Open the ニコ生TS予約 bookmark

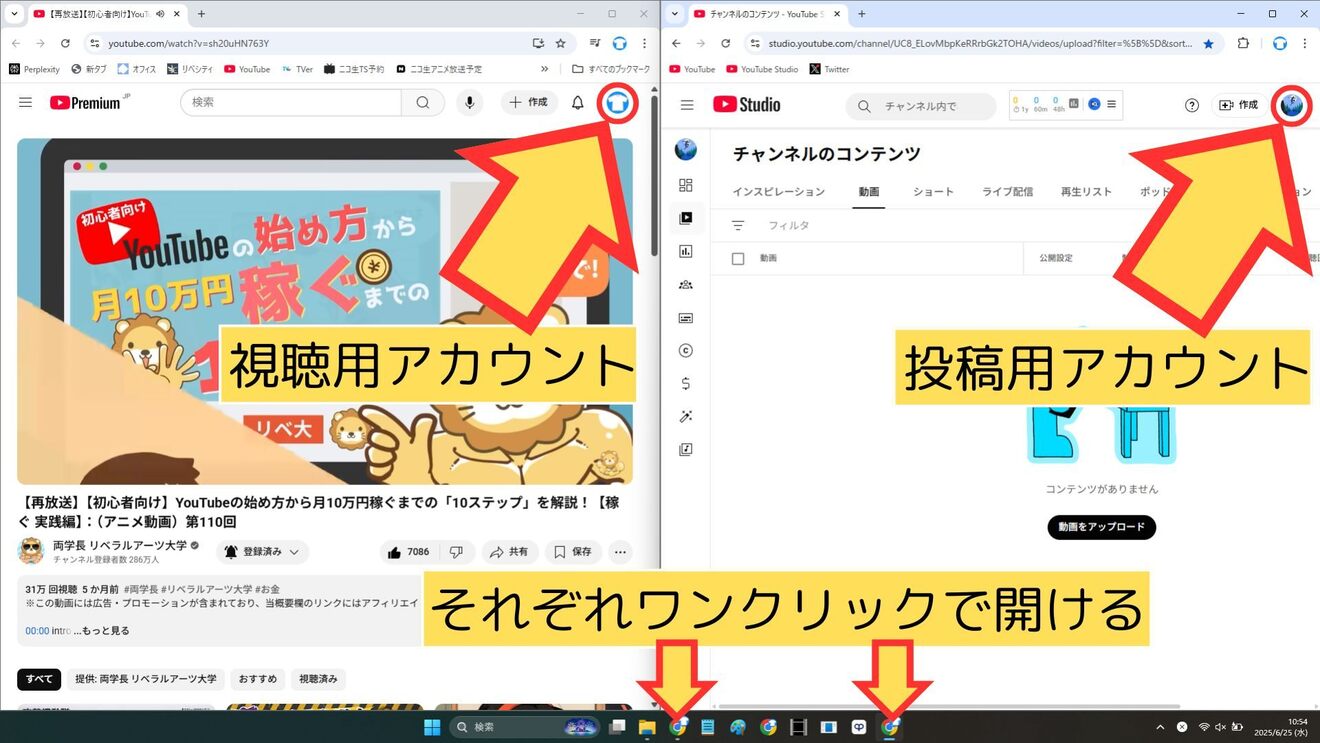pyautogui.click(x=354, y=69)
